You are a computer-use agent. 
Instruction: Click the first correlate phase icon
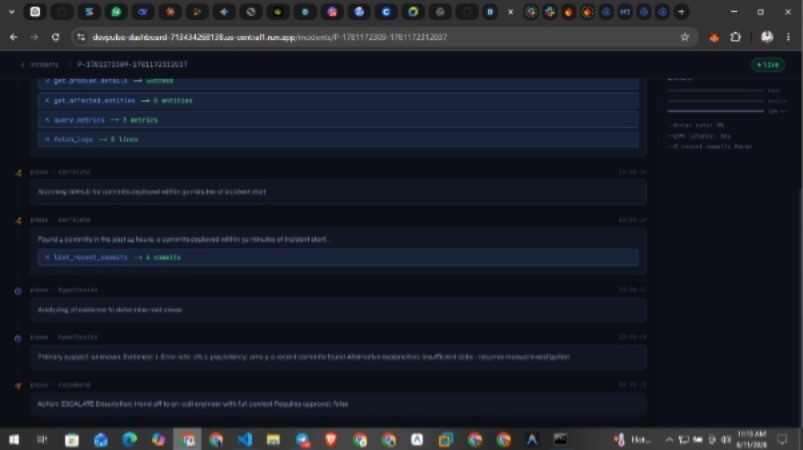point(18,173)
